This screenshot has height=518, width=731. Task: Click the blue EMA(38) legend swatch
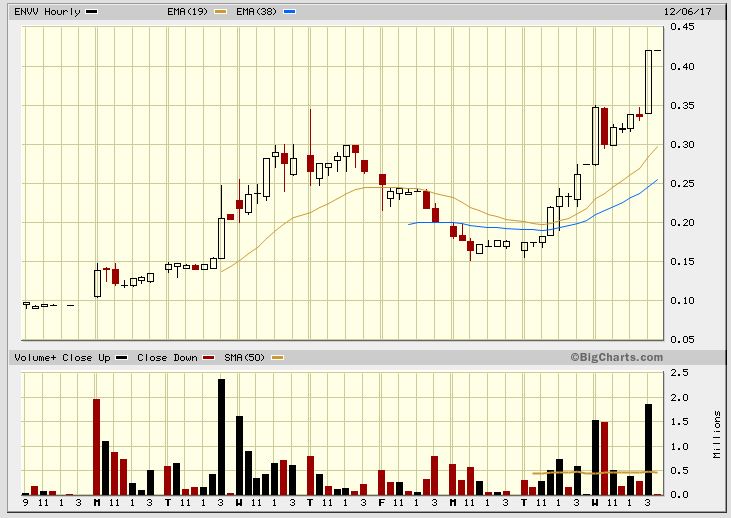point(289,12)
